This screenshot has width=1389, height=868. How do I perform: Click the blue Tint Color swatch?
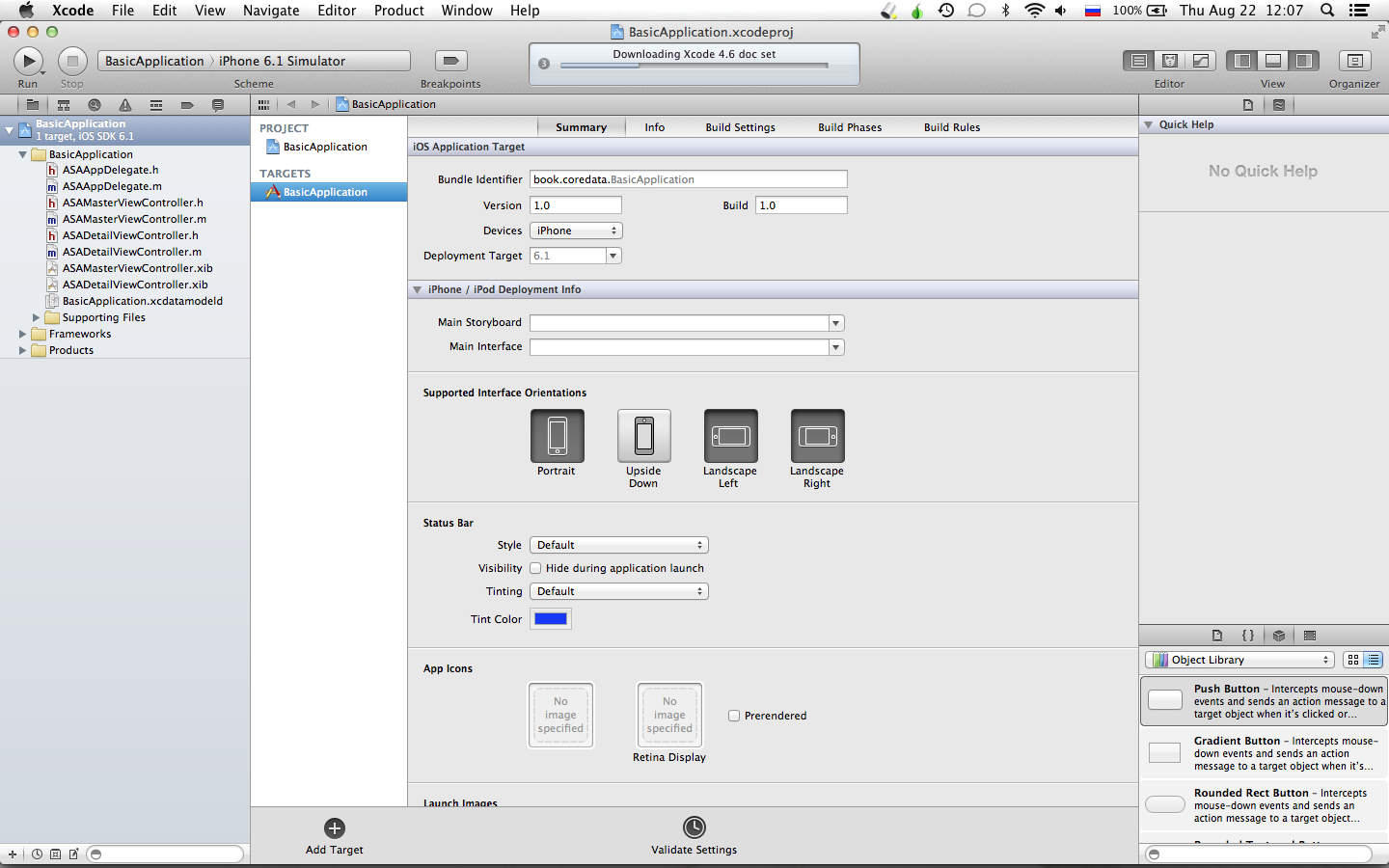[x=551, y=619]
